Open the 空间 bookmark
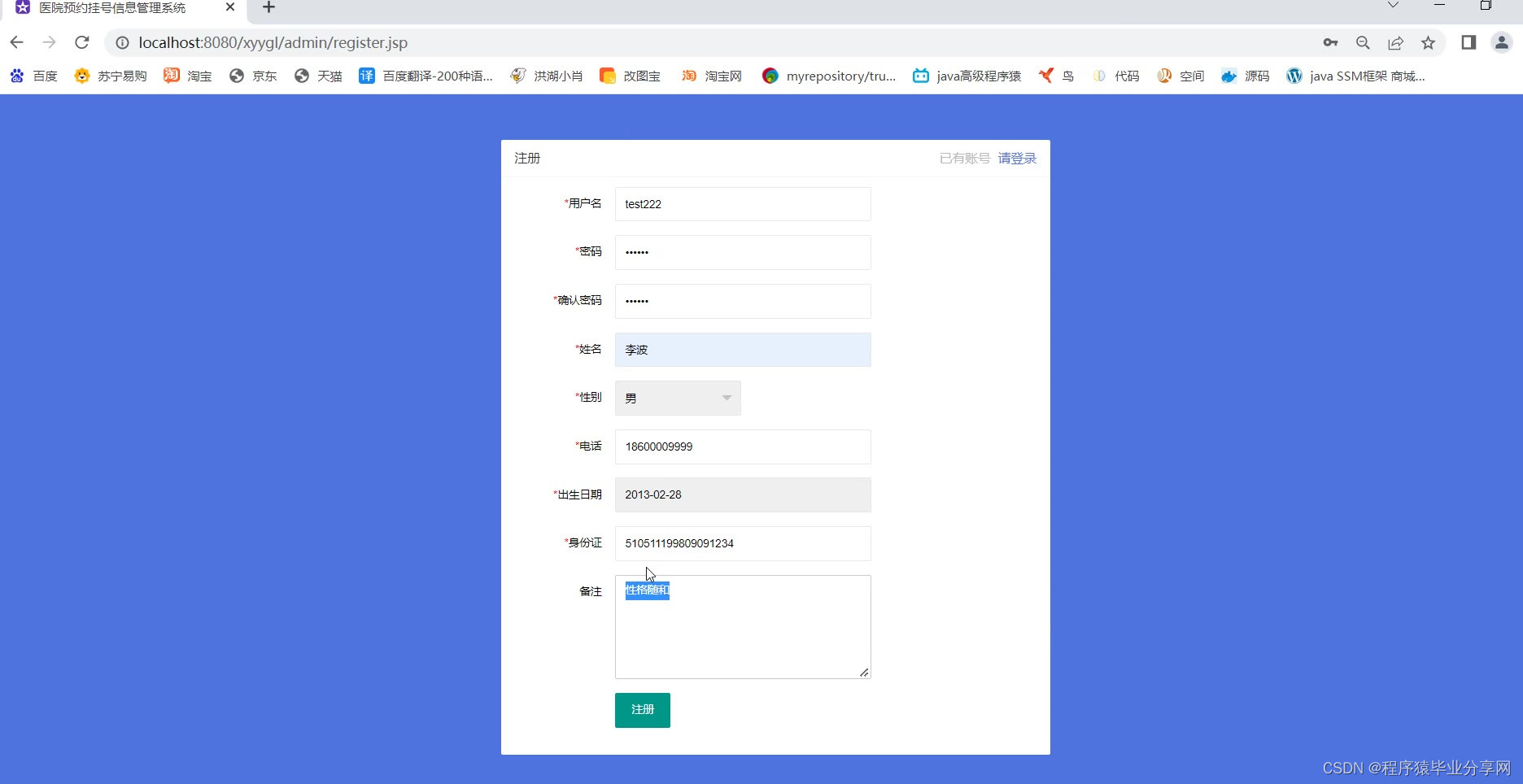This screenshot has height=784, width=1523. point(1180,76)
